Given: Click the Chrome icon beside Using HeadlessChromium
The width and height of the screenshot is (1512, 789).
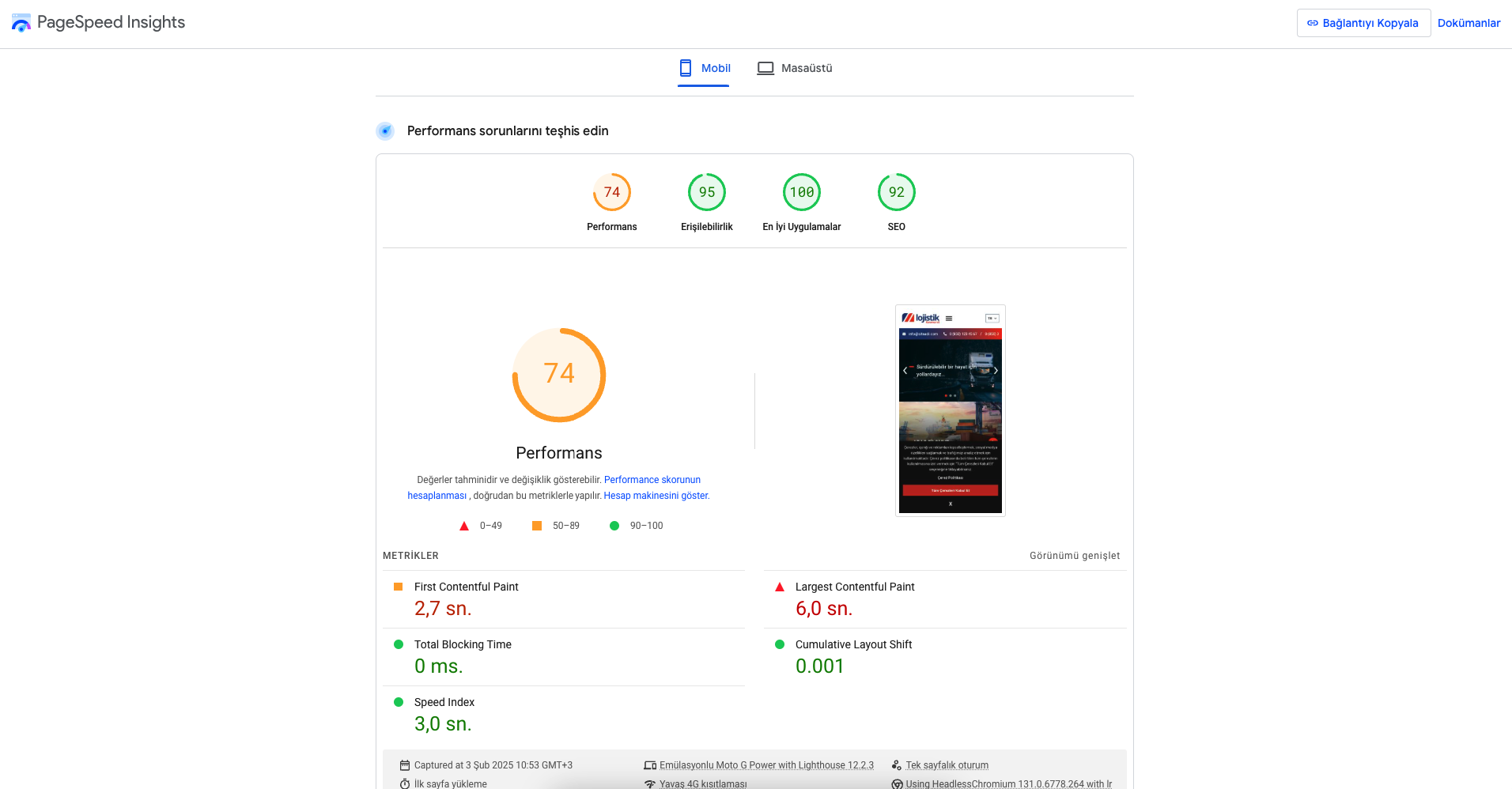Looking at the screenshot, I should (x=897, y=784).
